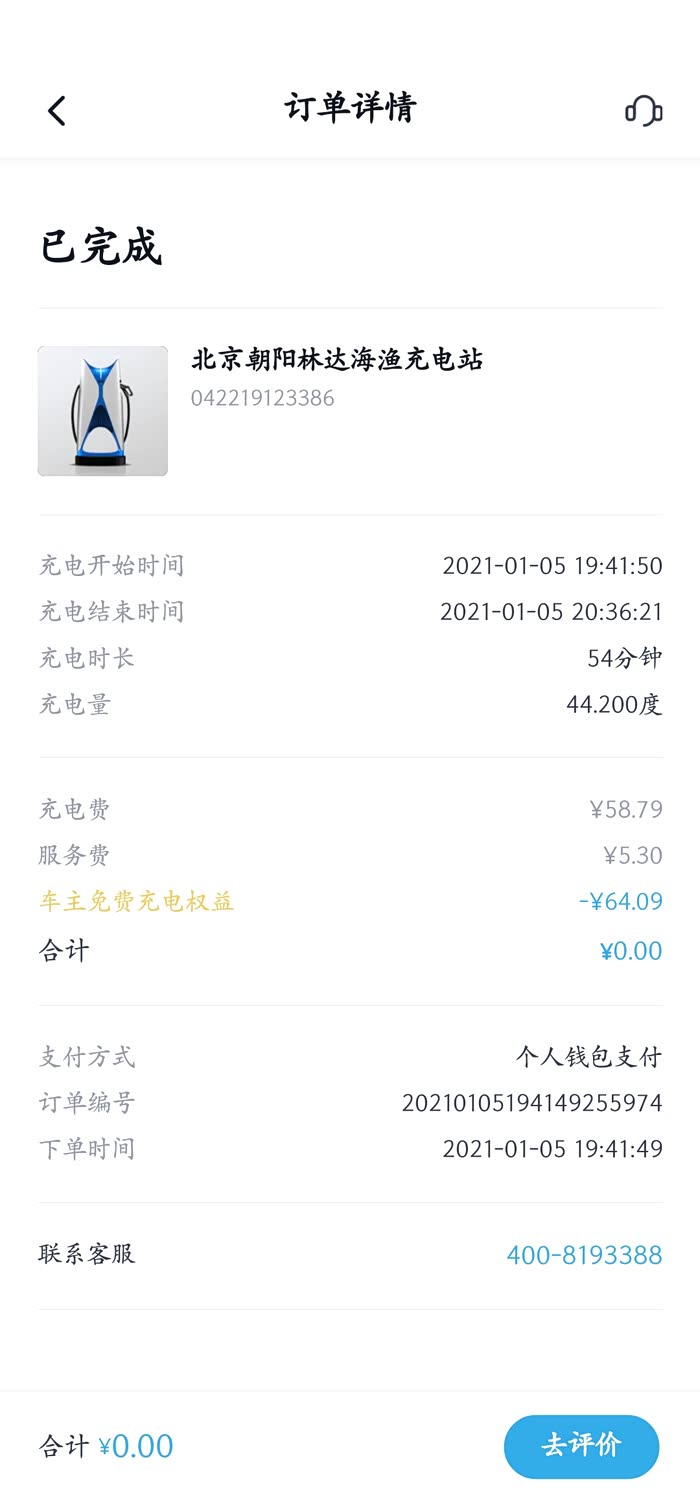Select station code 042219123386
This screenshot has width=700, height=1495.
pos(263,398)
